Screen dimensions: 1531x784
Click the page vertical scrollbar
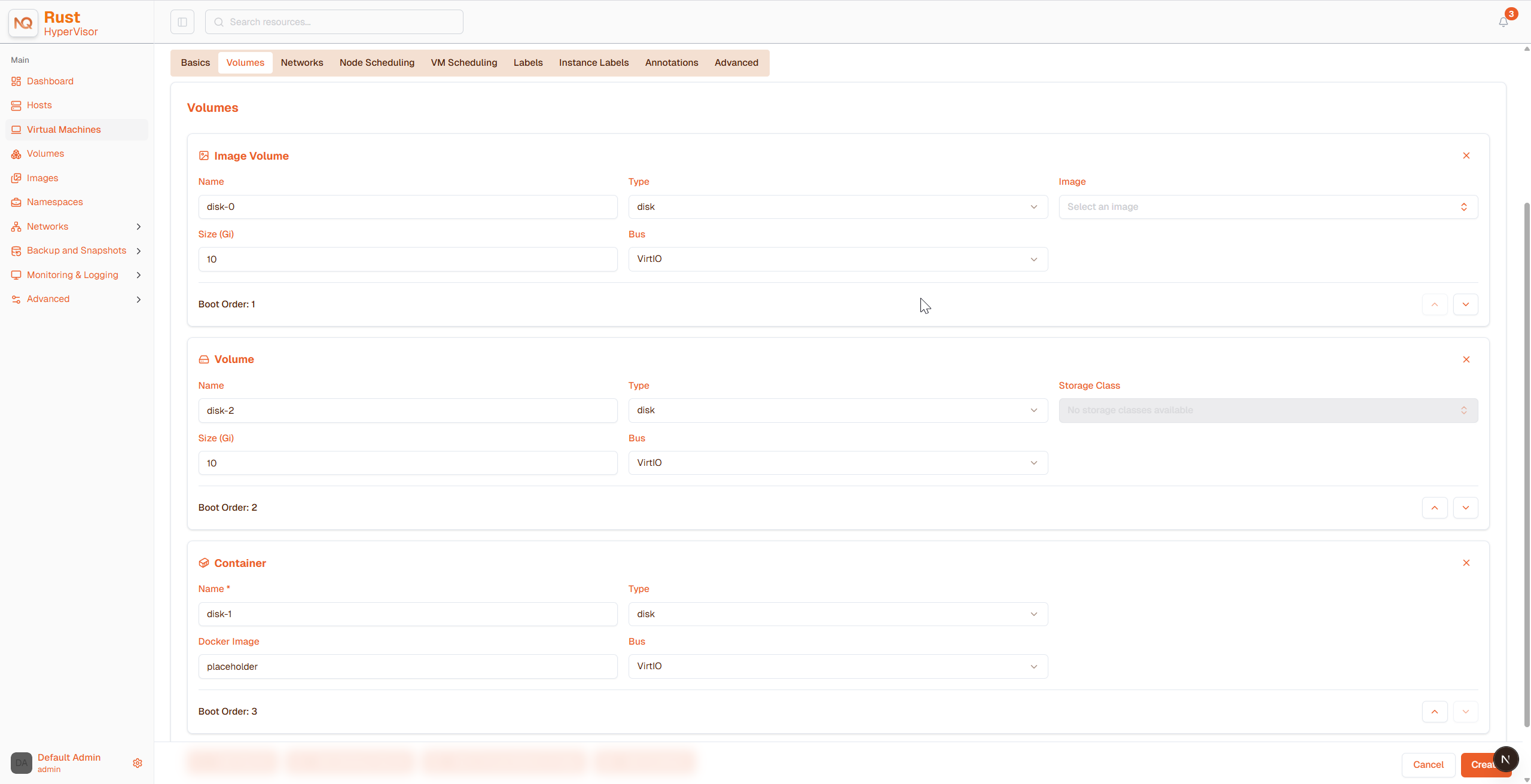coord(1527,465)
